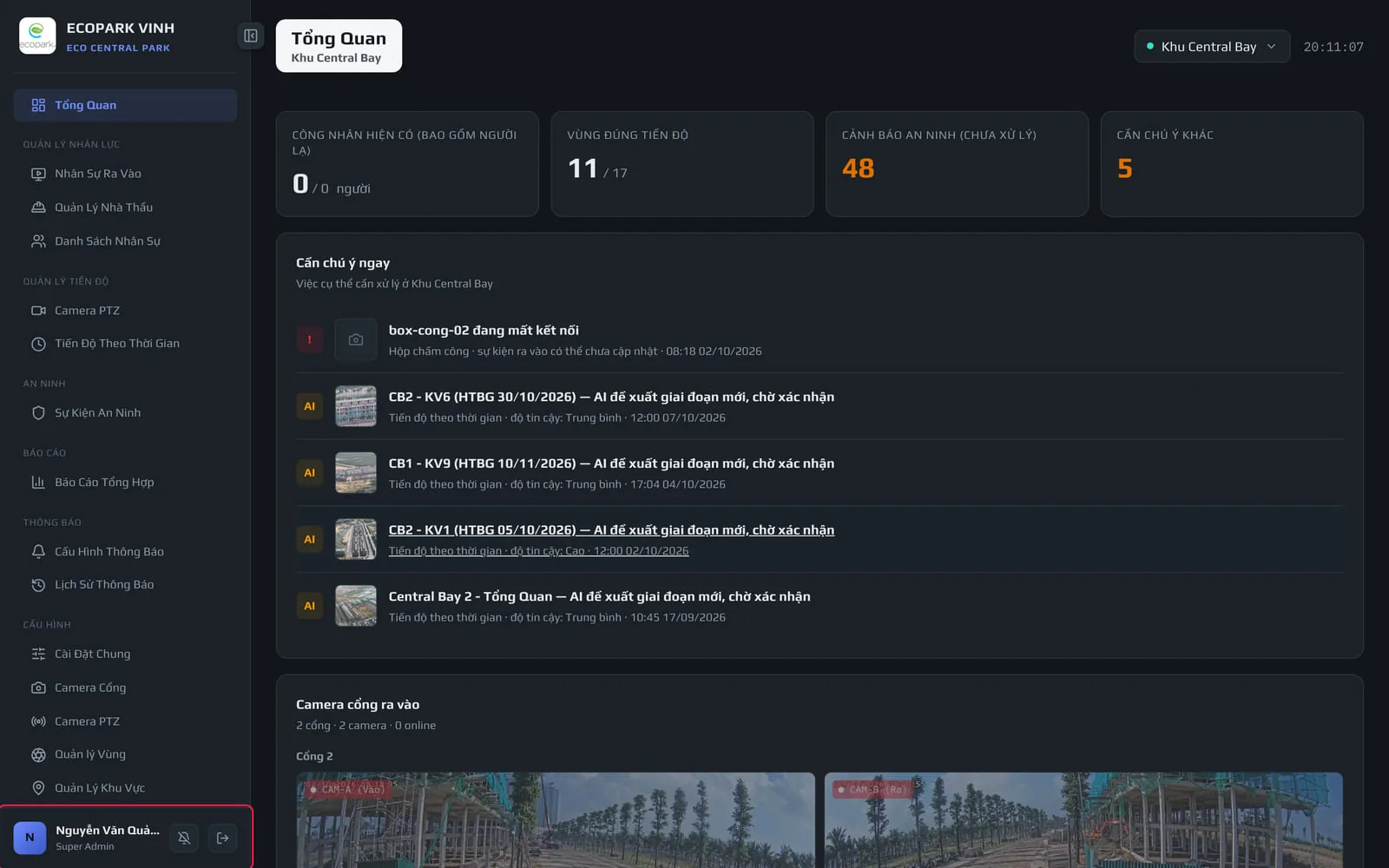The width and height of the screenshot is (1389, 868).
Task: Click the camera icon of box-cong-02 row
Action: tap(356, 340)
